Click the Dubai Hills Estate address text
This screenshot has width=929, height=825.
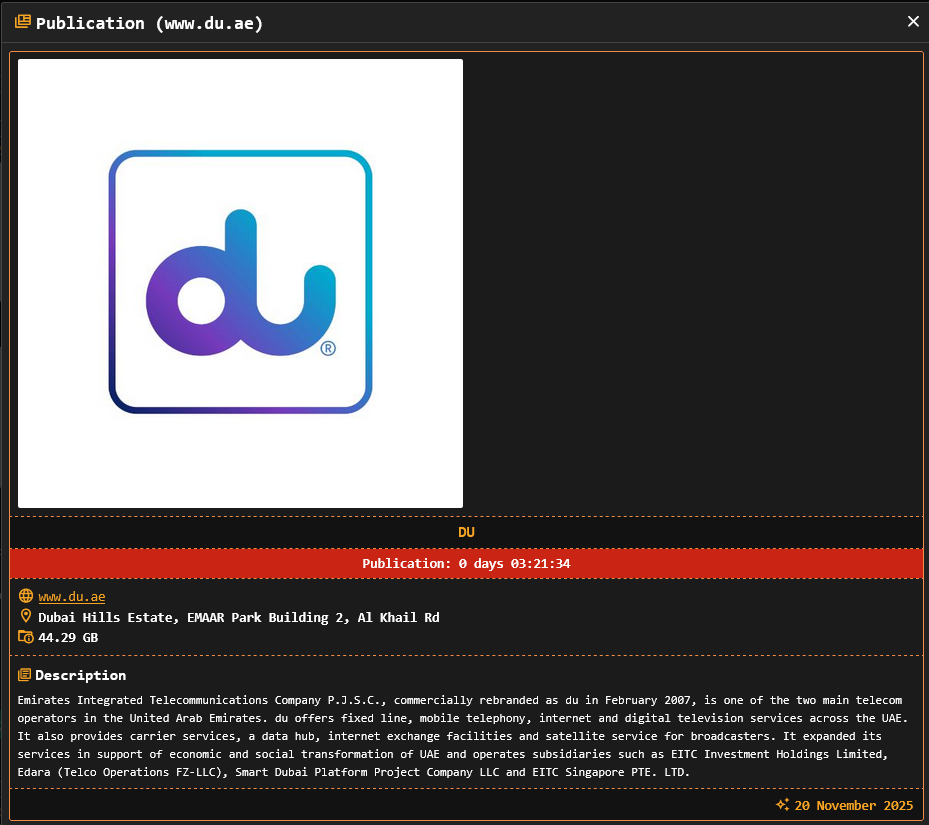click(x=238, y=617)
